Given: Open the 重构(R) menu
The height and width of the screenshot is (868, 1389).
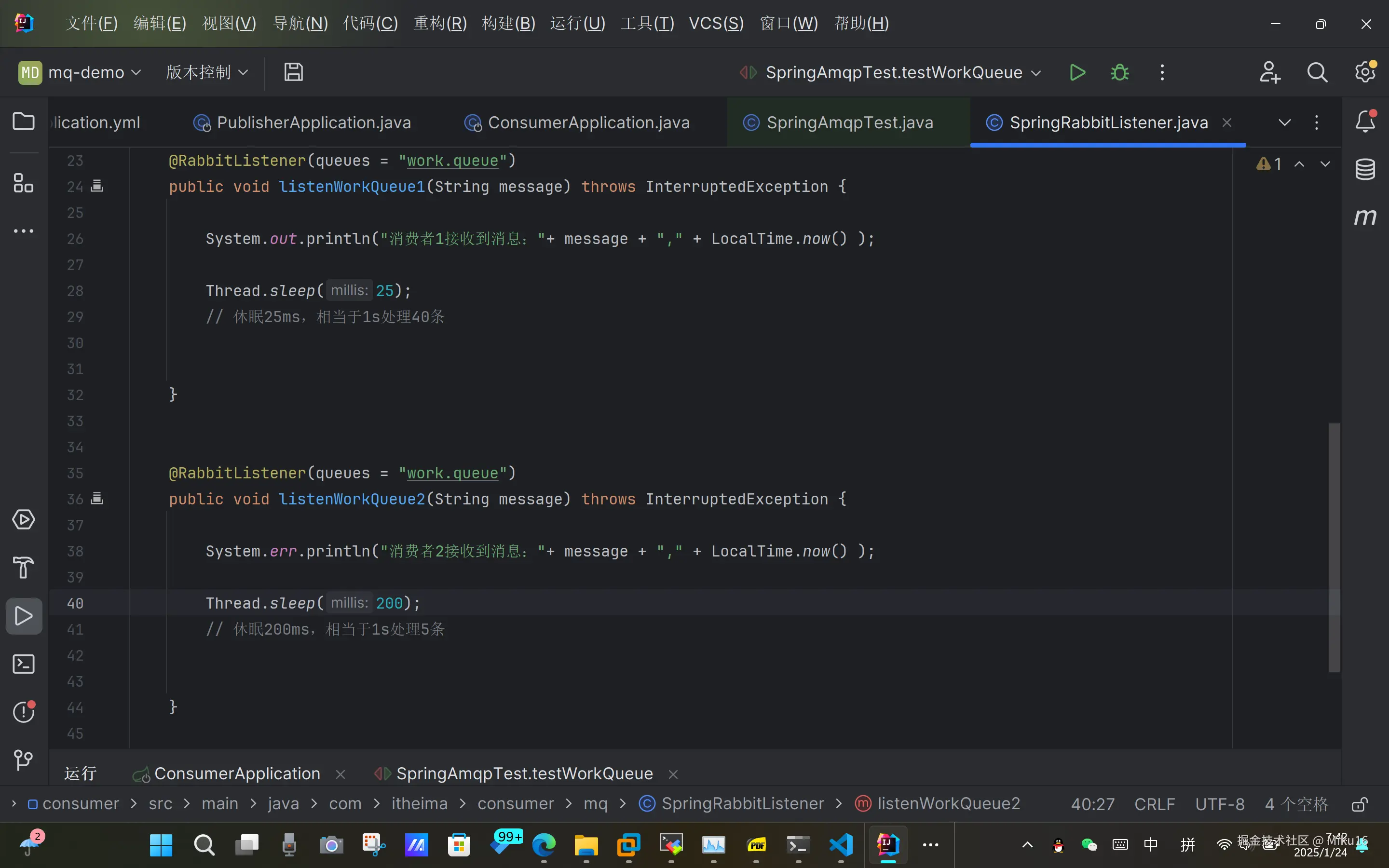Looking at the screenshot, I should tap(440, 24).
